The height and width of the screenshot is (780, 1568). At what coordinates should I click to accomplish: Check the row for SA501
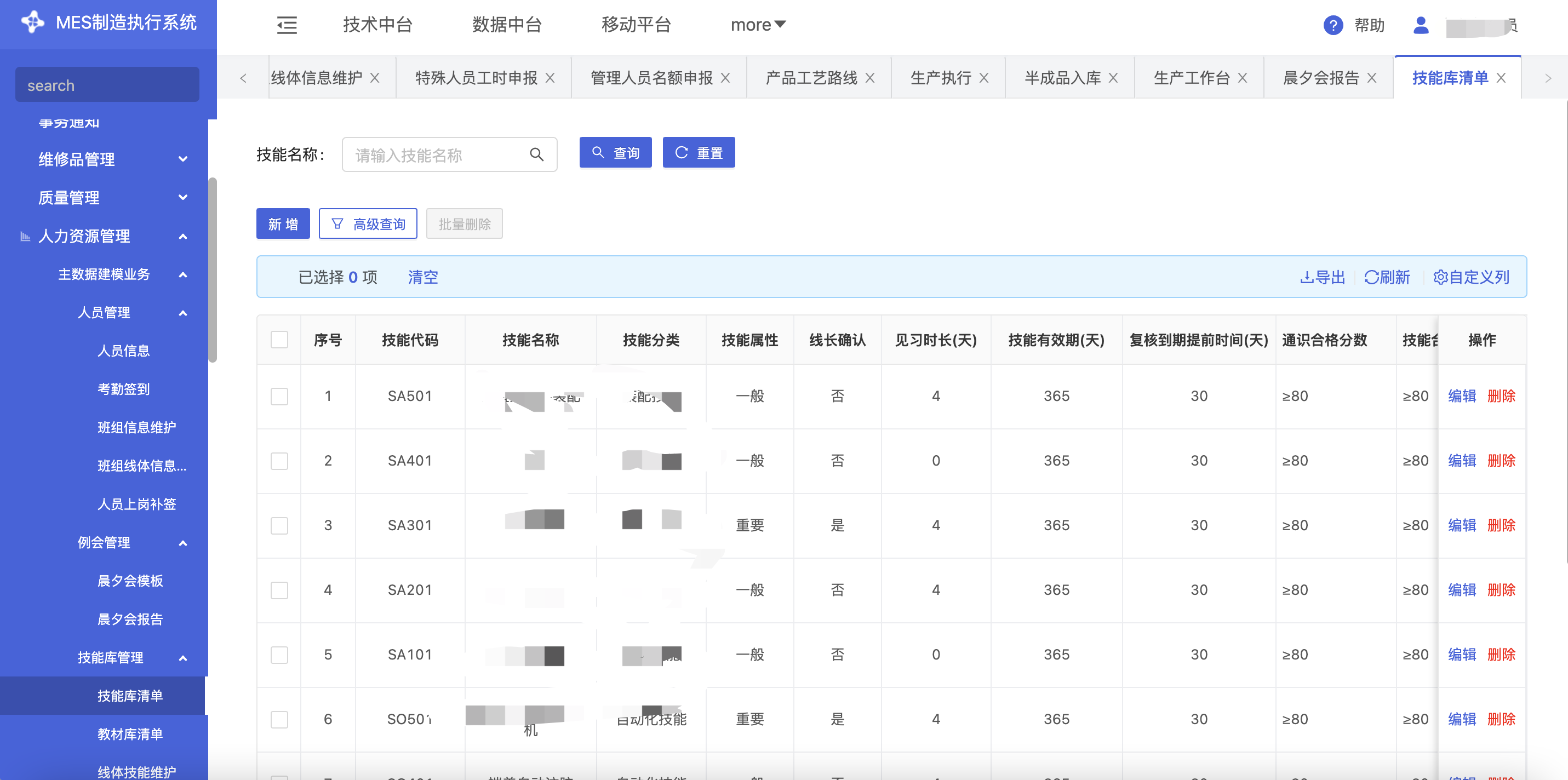tap(279, 396)
